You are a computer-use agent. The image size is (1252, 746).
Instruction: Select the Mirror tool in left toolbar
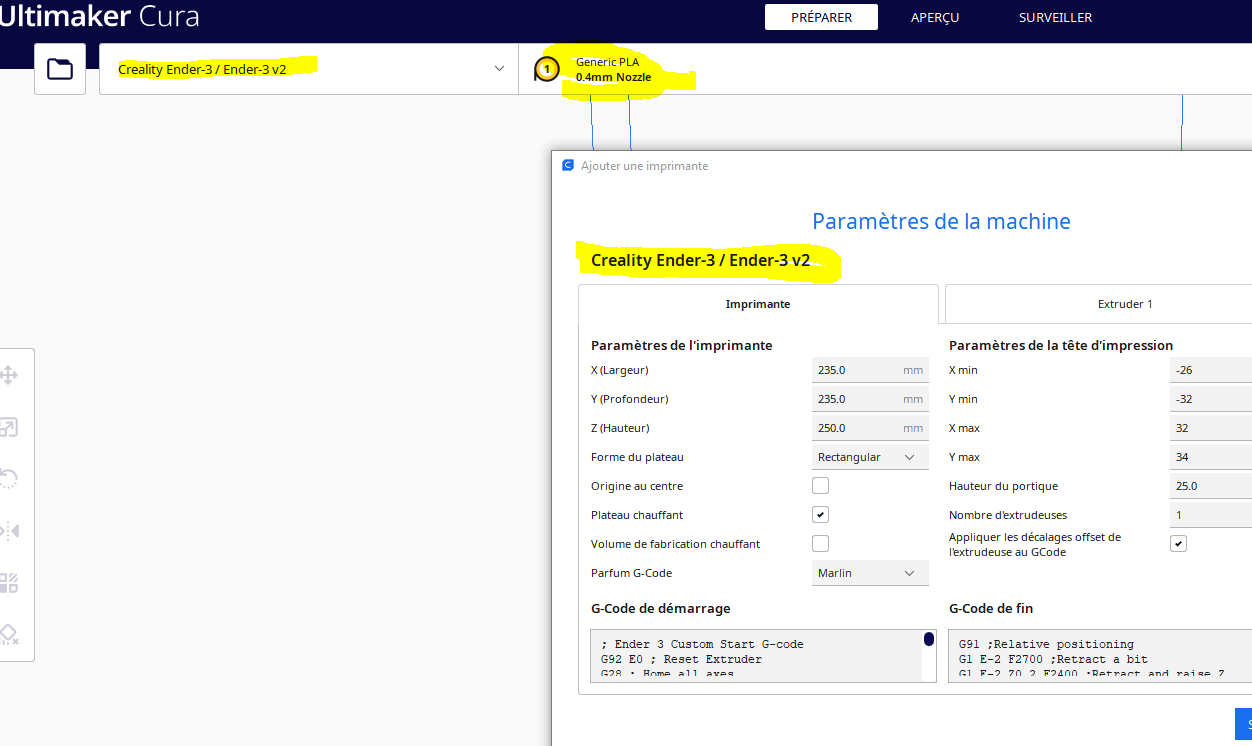coord(9,531)
